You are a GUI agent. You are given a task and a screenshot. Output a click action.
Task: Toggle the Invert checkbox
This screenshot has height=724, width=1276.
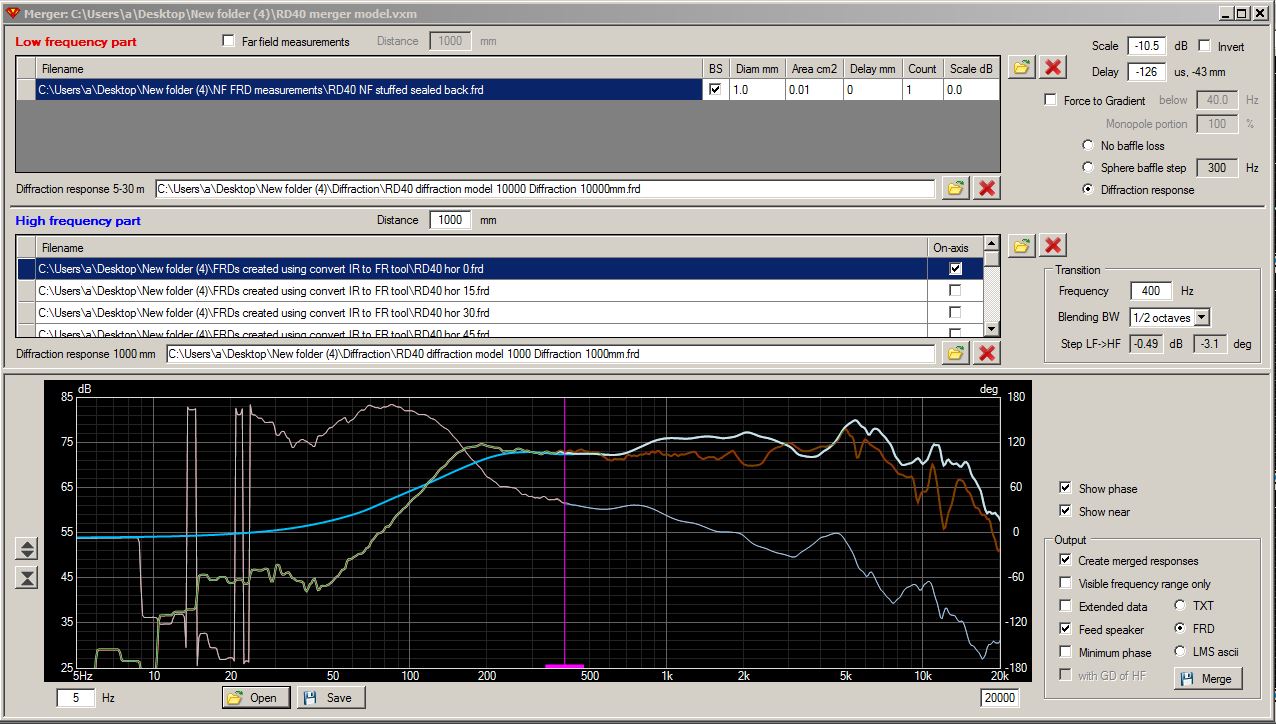point(1205,46)
